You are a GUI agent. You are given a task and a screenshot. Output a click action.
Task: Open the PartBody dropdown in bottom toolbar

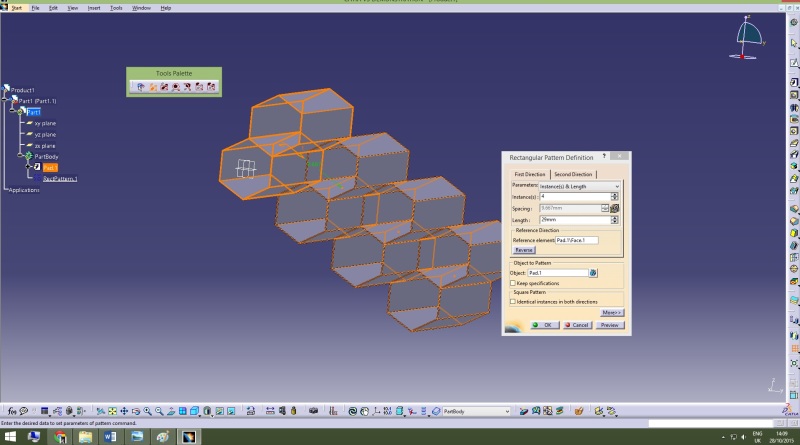pos(476,411)
